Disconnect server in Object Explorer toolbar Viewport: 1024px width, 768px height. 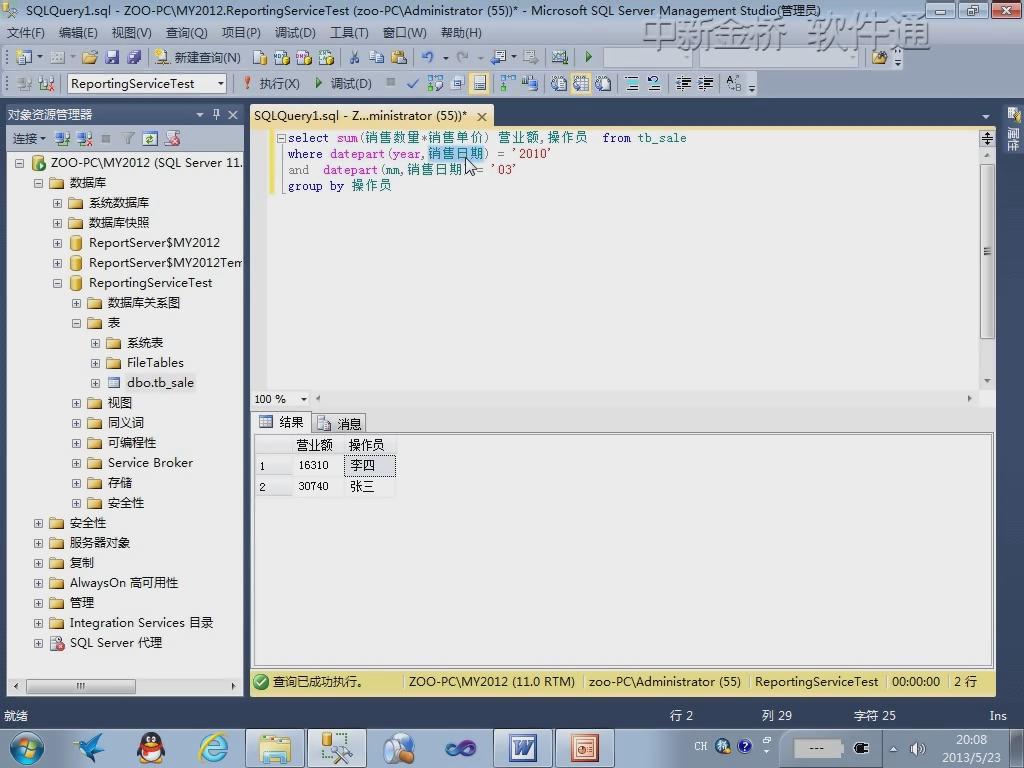pos(85,138)
